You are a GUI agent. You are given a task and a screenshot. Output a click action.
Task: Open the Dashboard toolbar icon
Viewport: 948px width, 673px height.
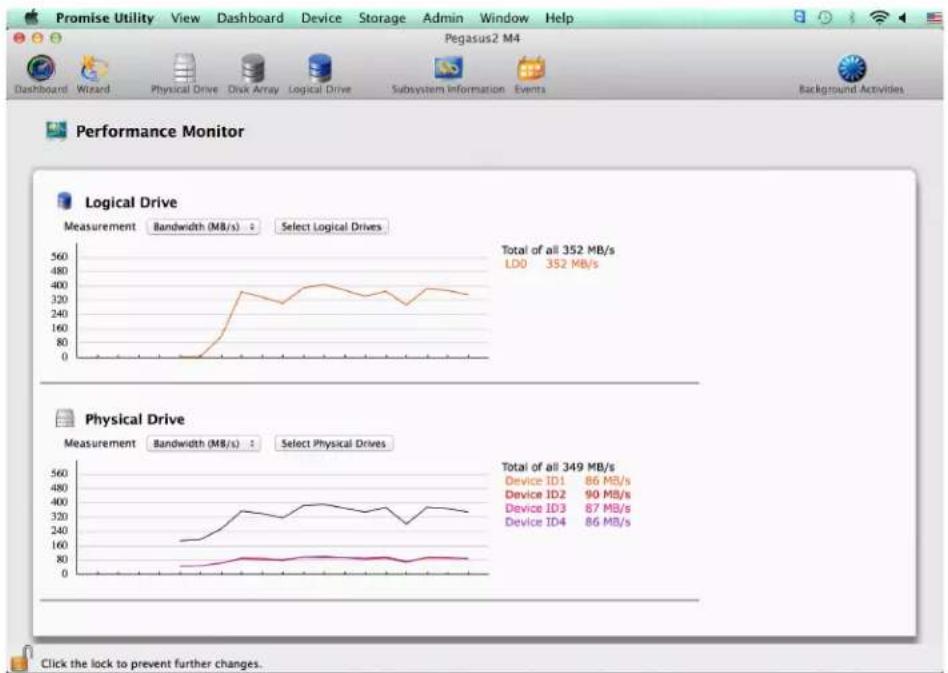(x=41, y=68)
